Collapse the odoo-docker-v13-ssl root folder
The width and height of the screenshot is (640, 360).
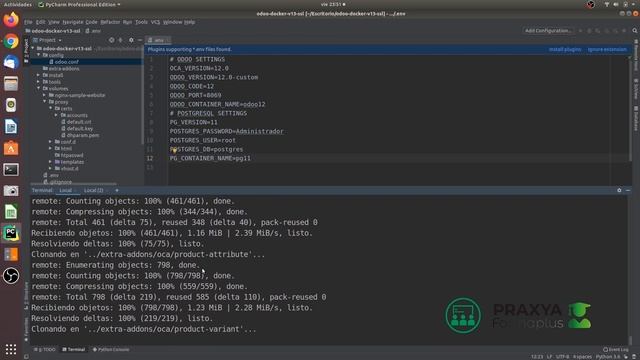(33, 48)
